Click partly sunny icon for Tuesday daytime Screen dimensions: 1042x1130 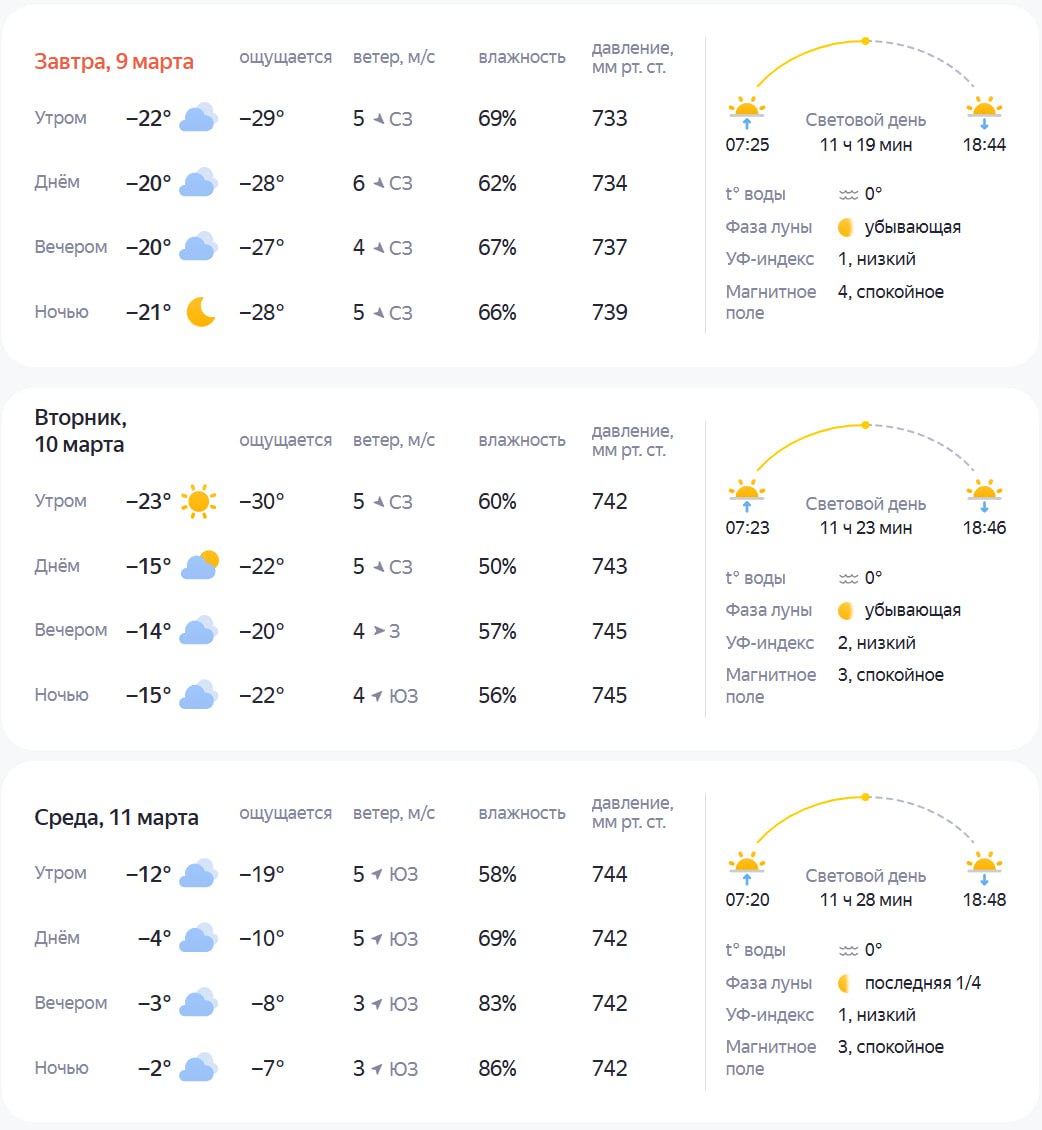point(200,566)
